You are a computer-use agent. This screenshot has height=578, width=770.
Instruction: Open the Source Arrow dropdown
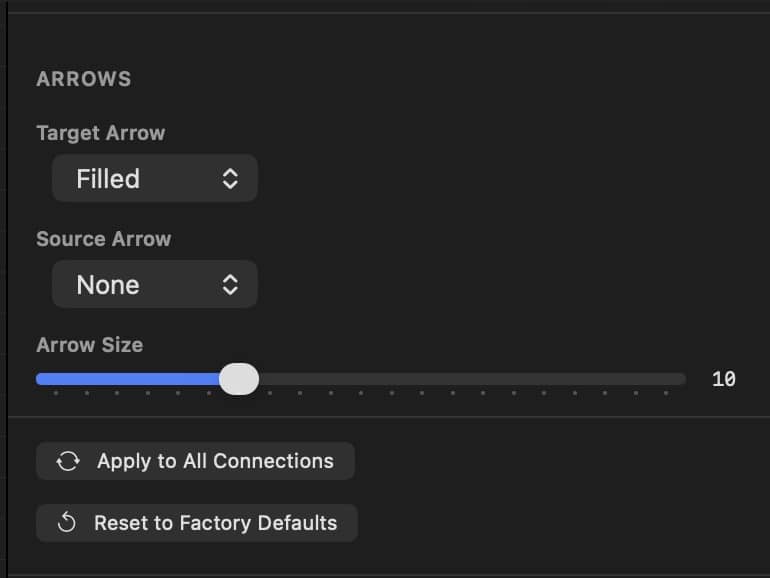(154, 285)
